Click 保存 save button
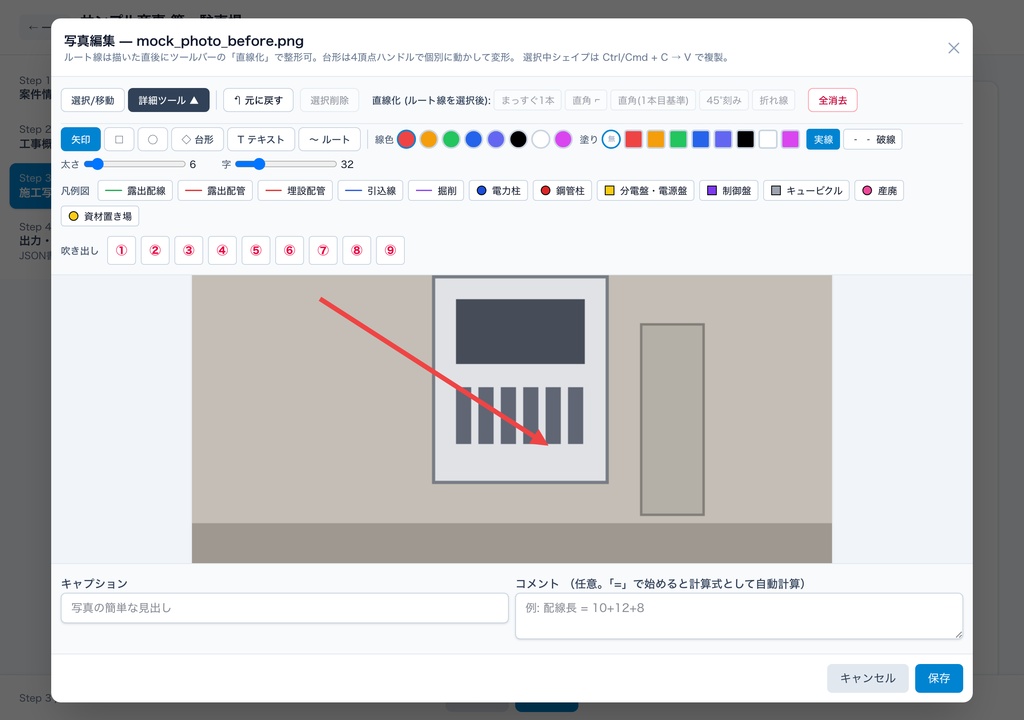Viewport: 1024px width, 720px height. point(938,678)
